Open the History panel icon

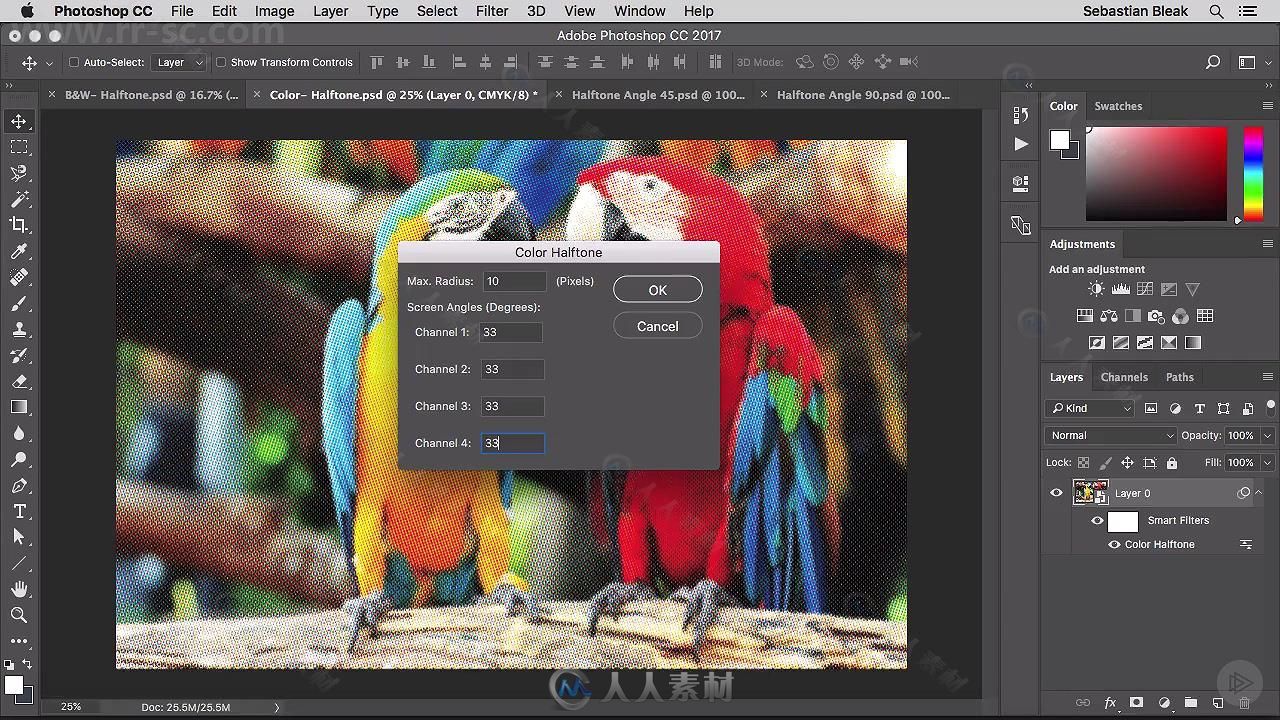pyautogui.click(x=1020, y=115)
